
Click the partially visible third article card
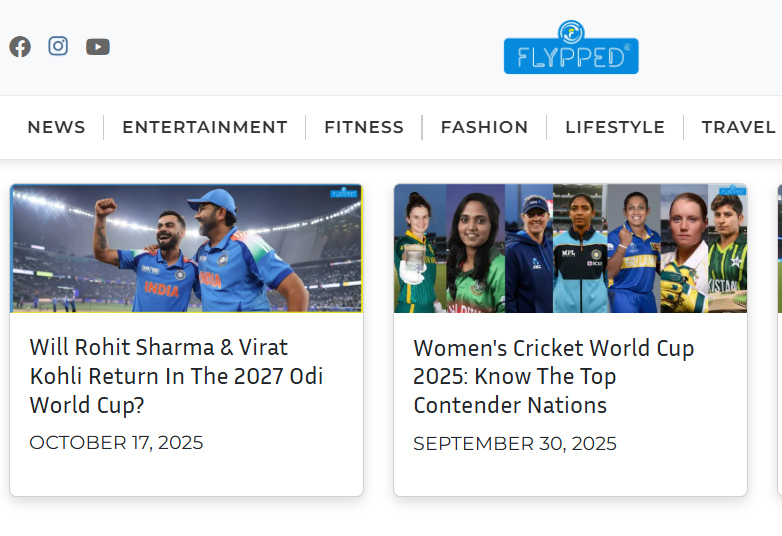click(x=779, y=340)
